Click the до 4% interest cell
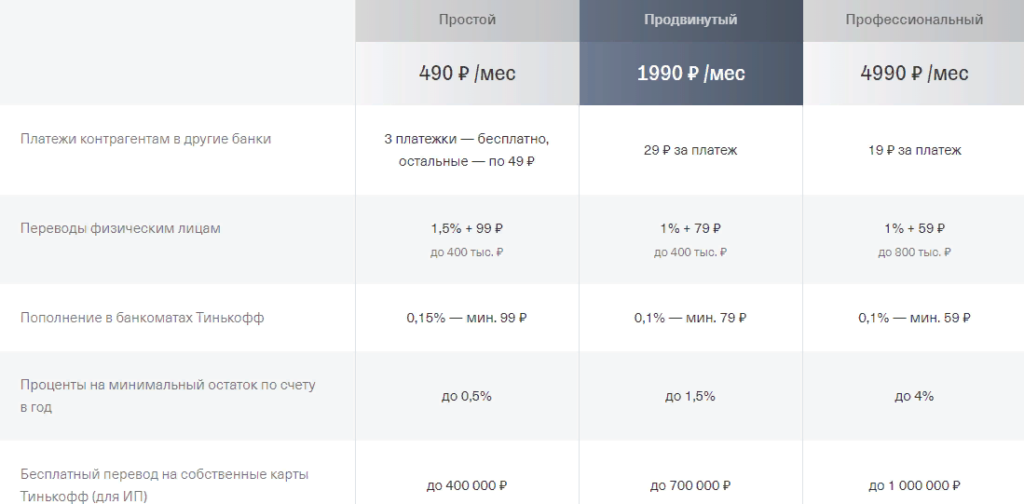1024x504 pixels. 914,396
